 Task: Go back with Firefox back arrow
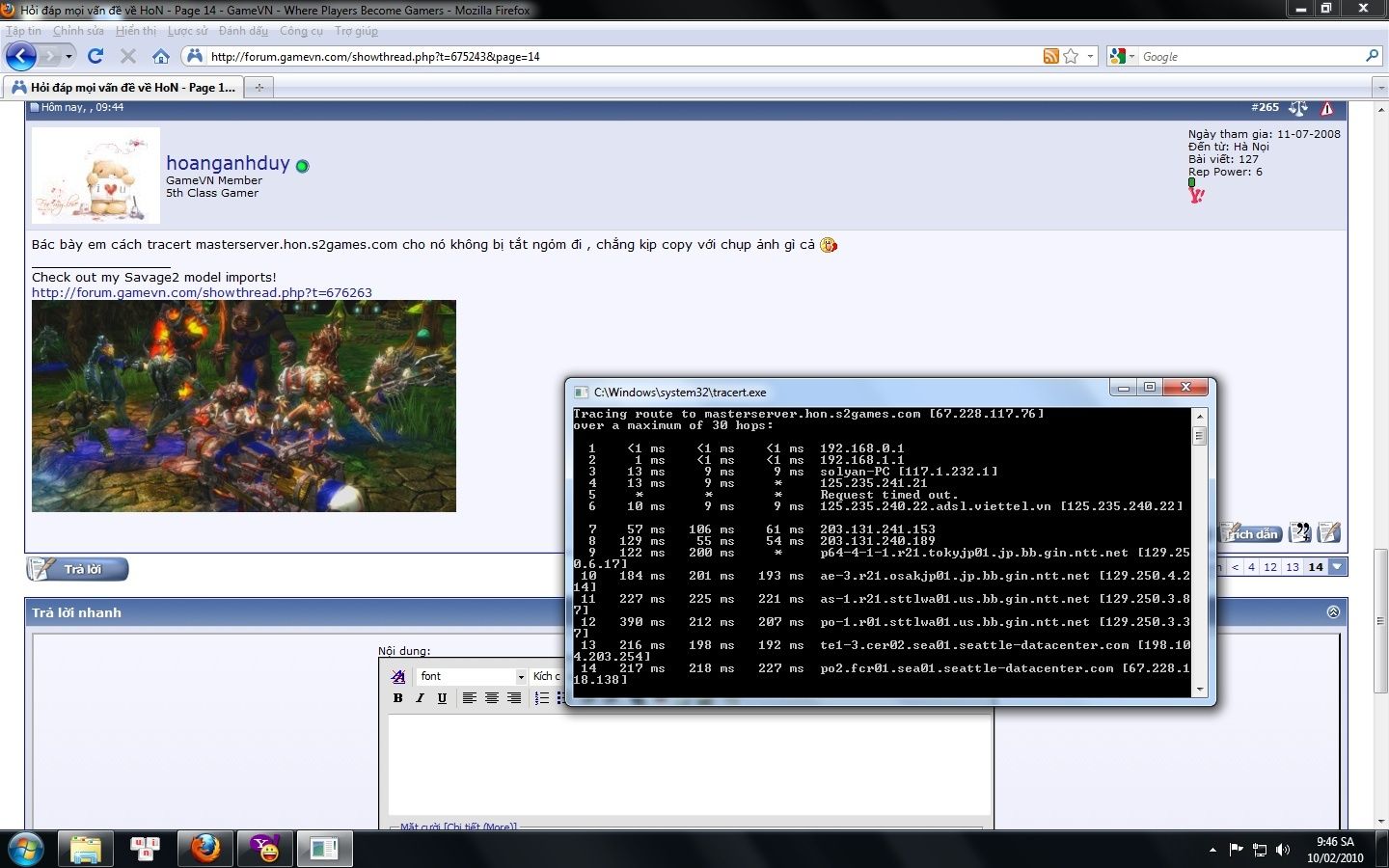[20, 56]
